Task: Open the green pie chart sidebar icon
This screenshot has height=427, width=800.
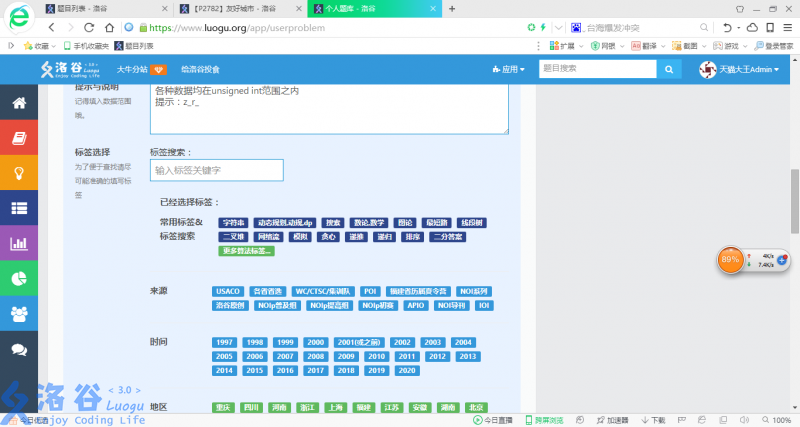Action: pyautogui.click(x=18, y=278)
